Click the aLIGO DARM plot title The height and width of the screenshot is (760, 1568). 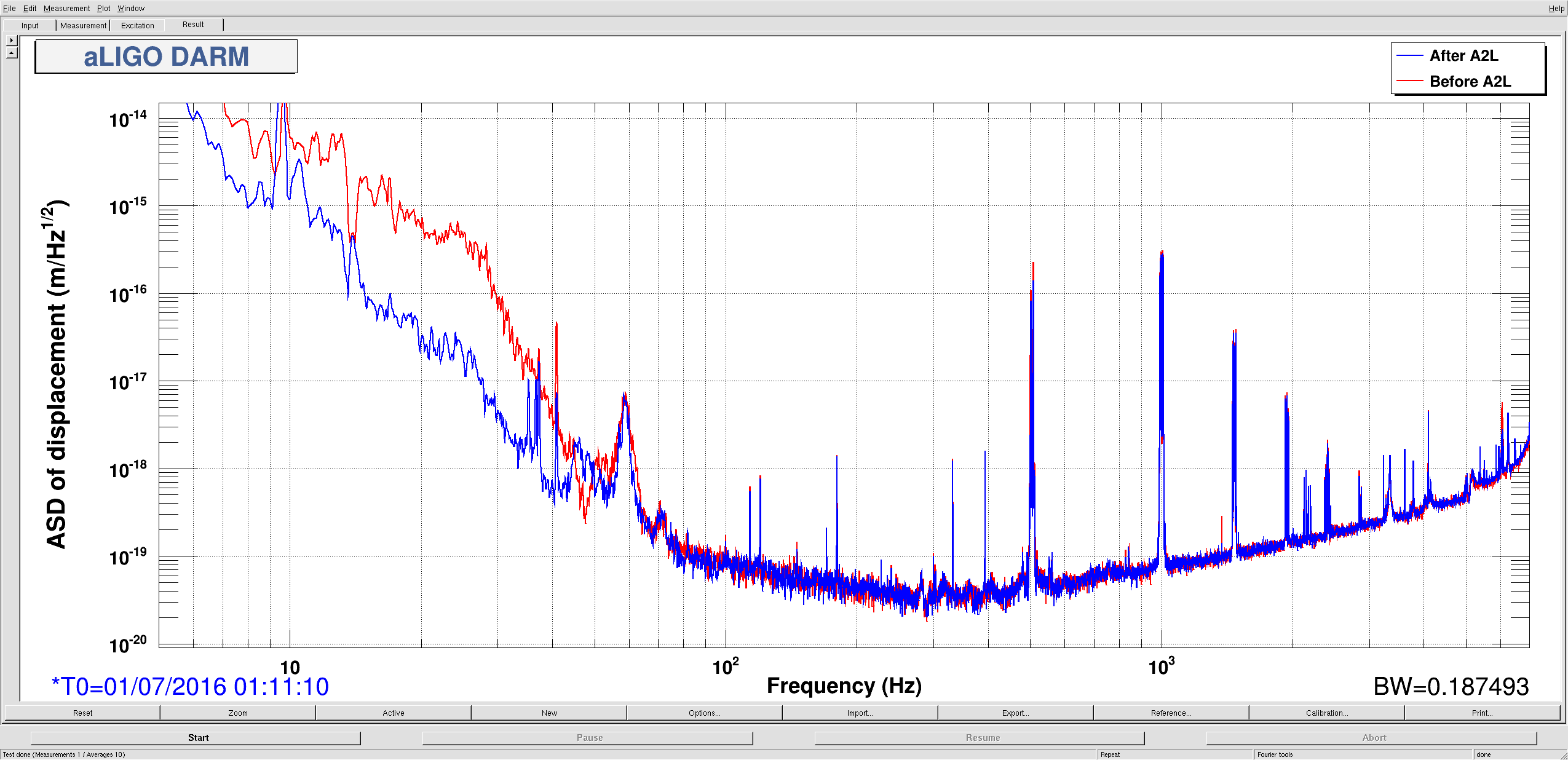166,57
